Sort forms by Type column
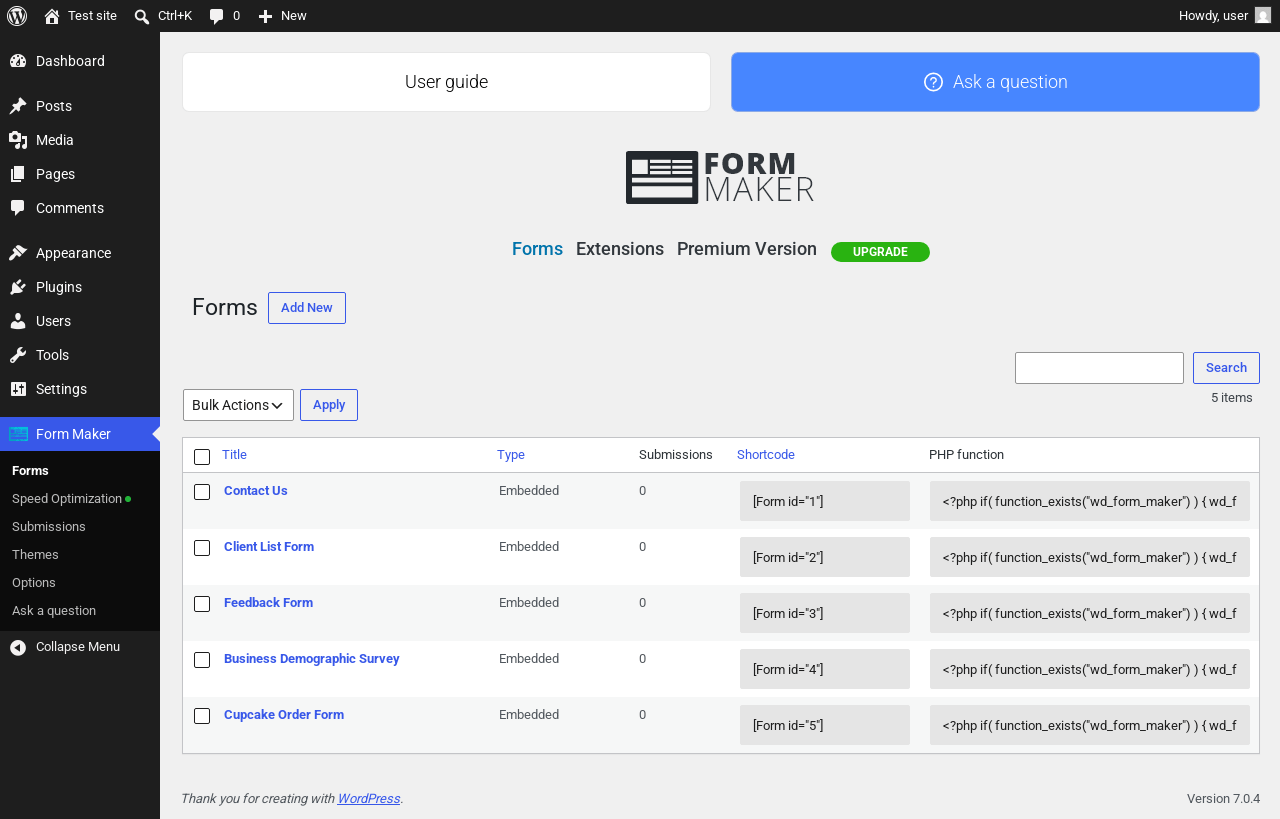1280x819 pixels. point(511,455)
